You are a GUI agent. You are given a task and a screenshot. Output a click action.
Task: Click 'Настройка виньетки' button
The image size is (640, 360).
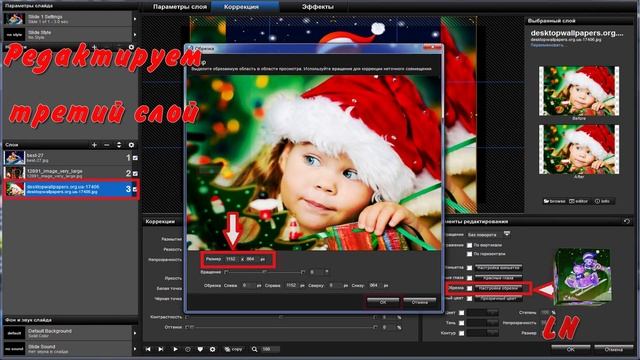(499, 268)
